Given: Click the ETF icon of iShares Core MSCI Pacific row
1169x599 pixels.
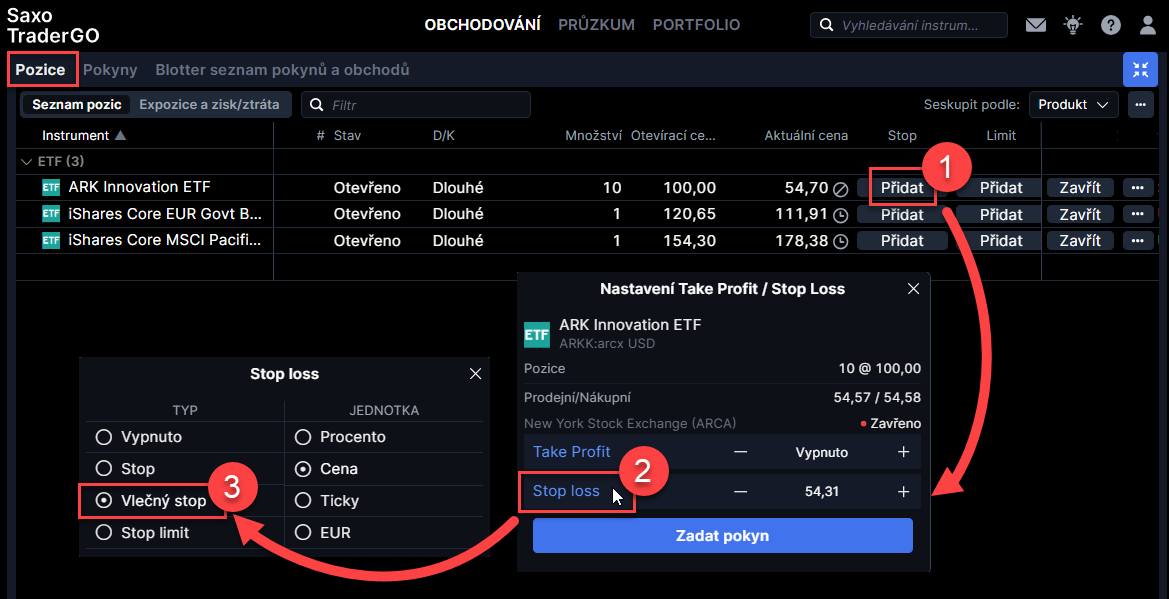Looking at the screenshot, I should 51,241.
